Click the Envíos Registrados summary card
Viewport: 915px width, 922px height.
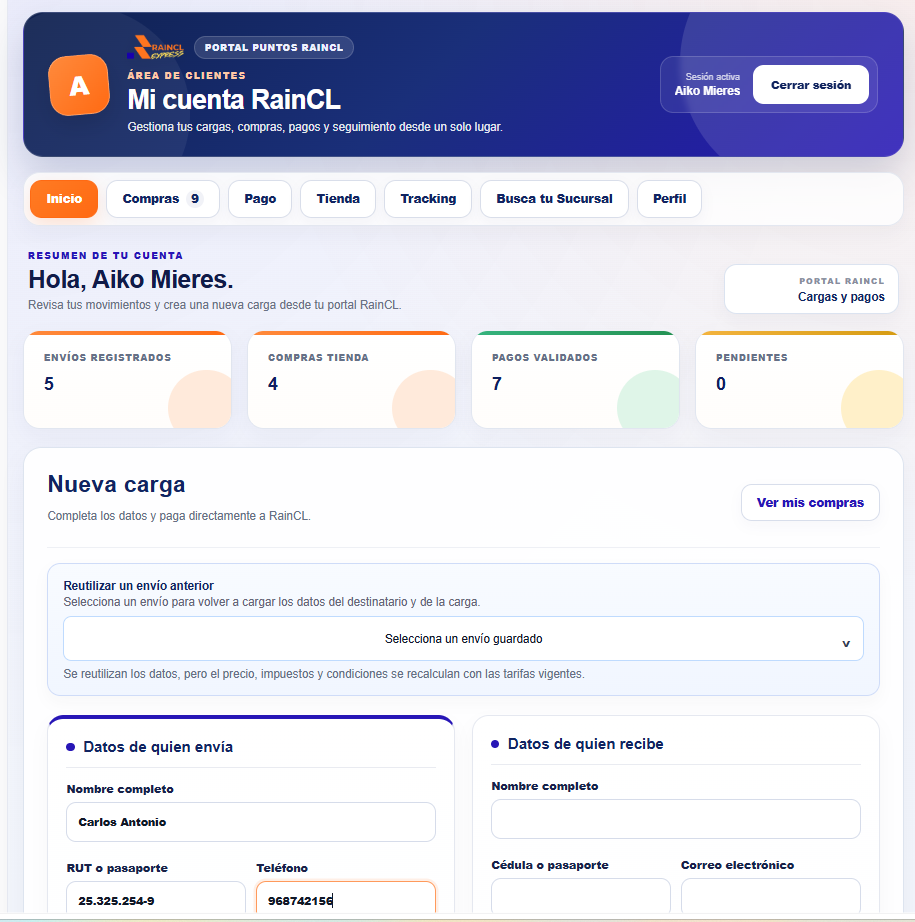pyautogui.click(x=128, y=380)
